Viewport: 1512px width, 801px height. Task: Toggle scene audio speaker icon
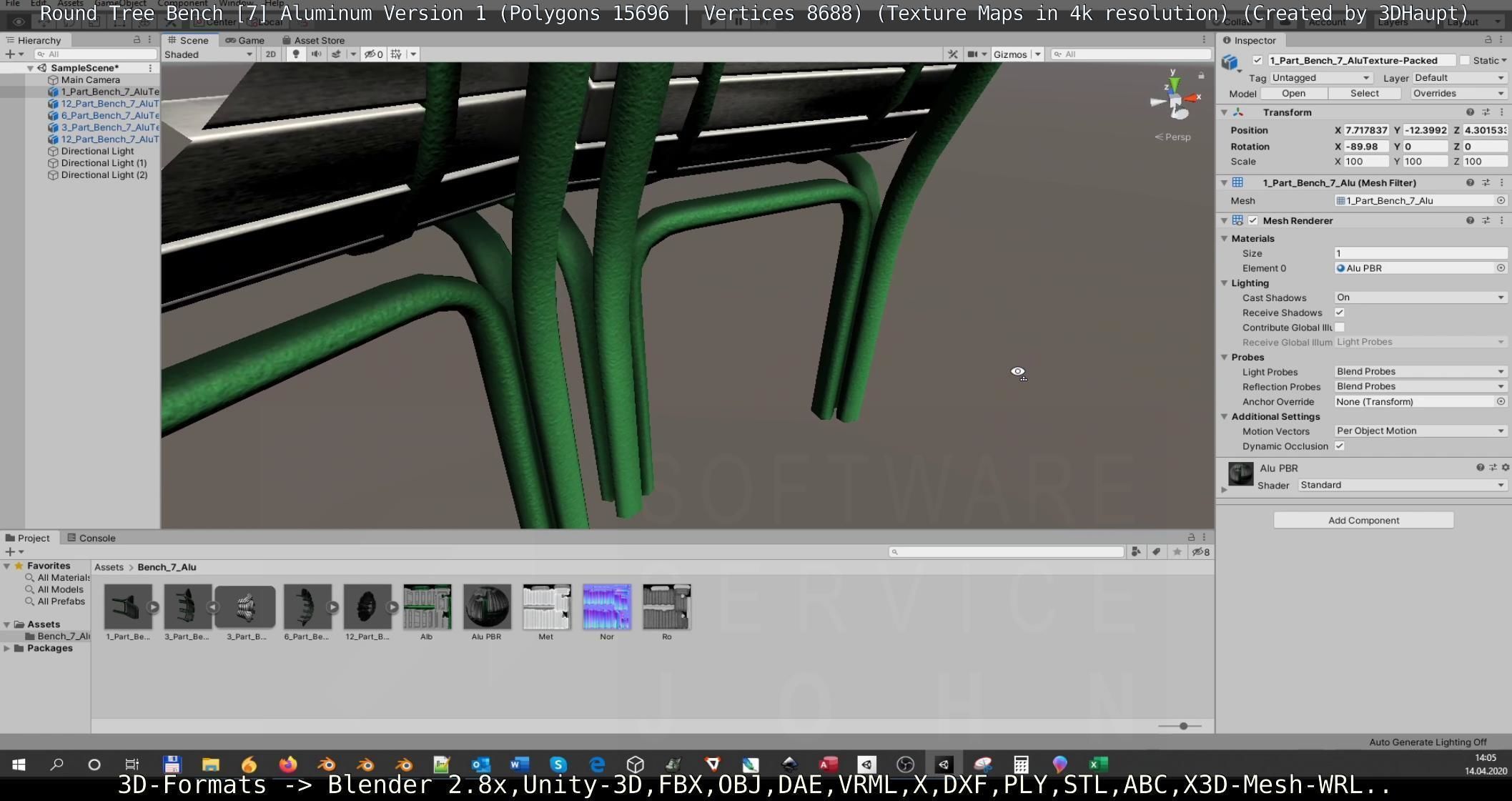point(316,54)
